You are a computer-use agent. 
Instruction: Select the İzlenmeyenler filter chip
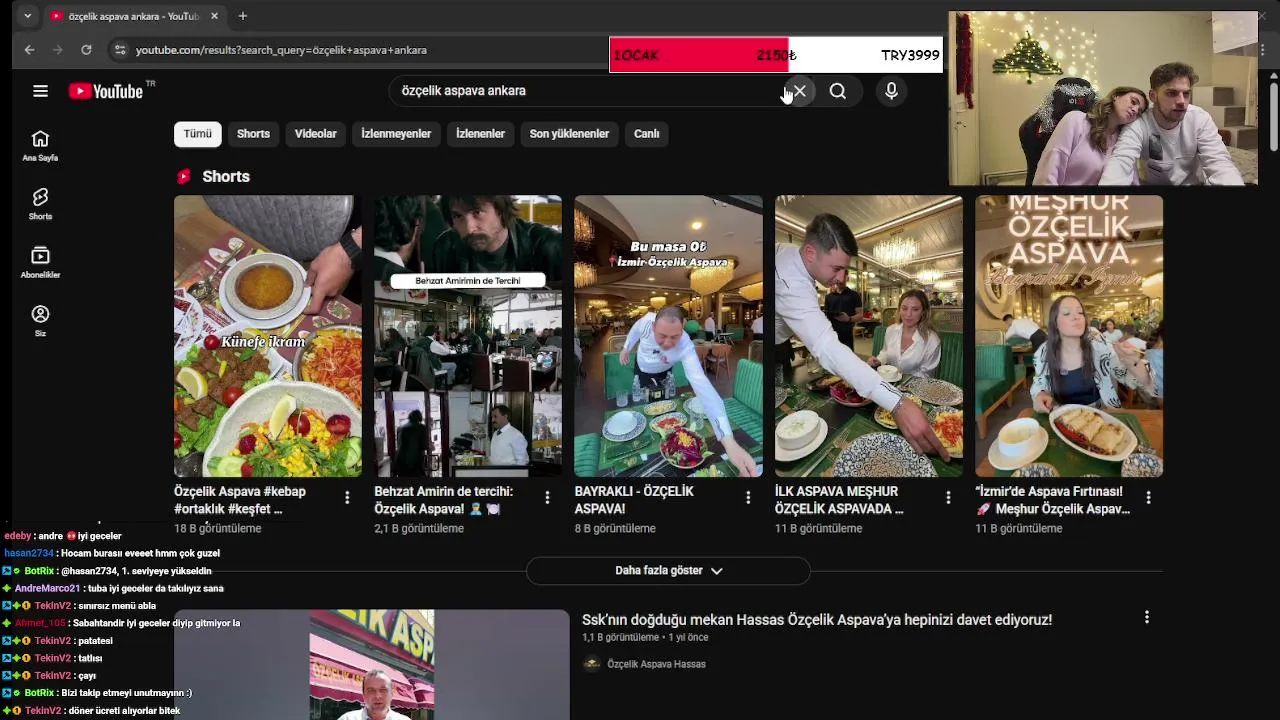click(396, 134)
